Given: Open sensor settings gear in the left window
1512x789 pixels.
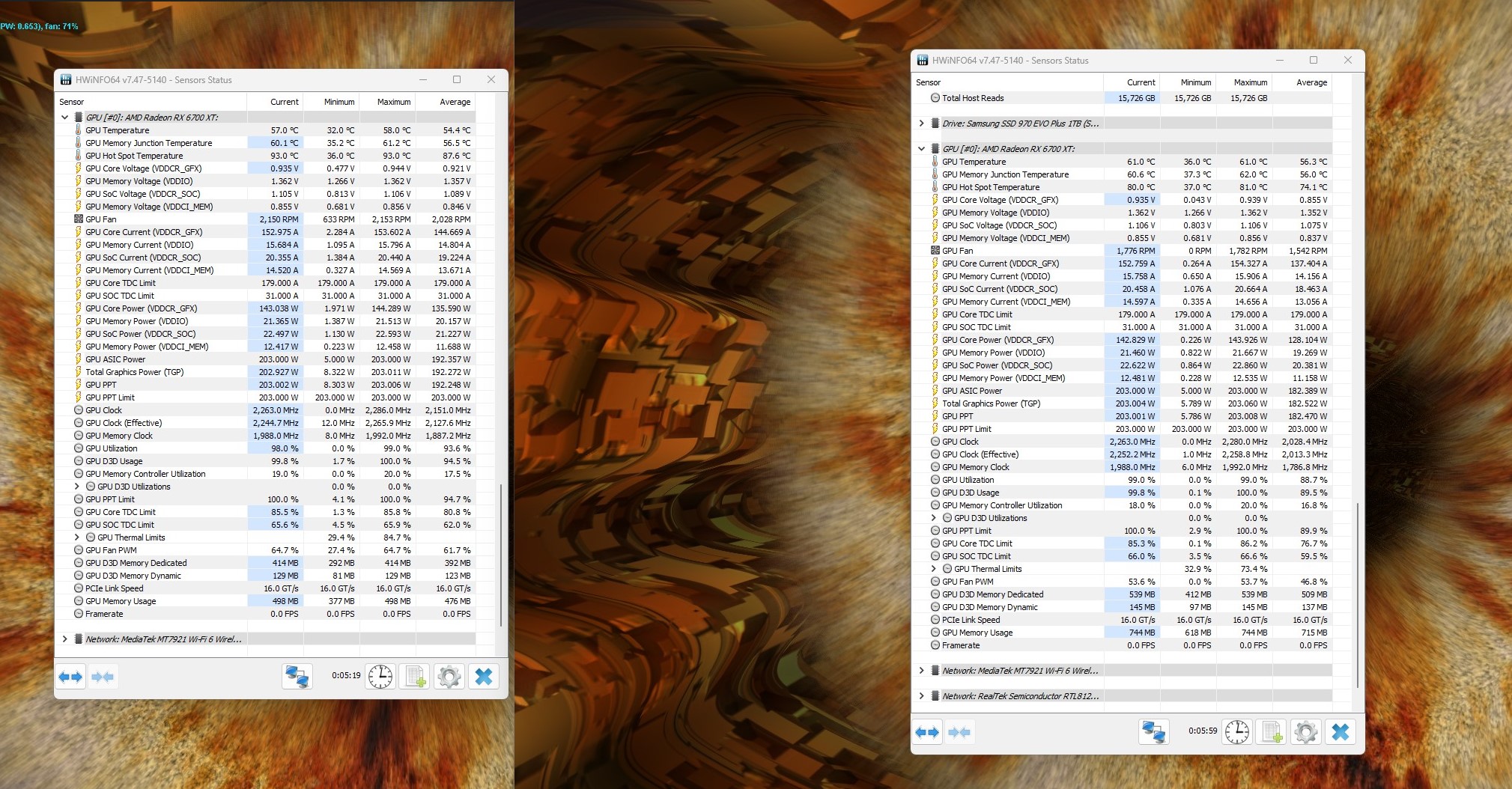Looking at the screenshot, I should point(449,677).
